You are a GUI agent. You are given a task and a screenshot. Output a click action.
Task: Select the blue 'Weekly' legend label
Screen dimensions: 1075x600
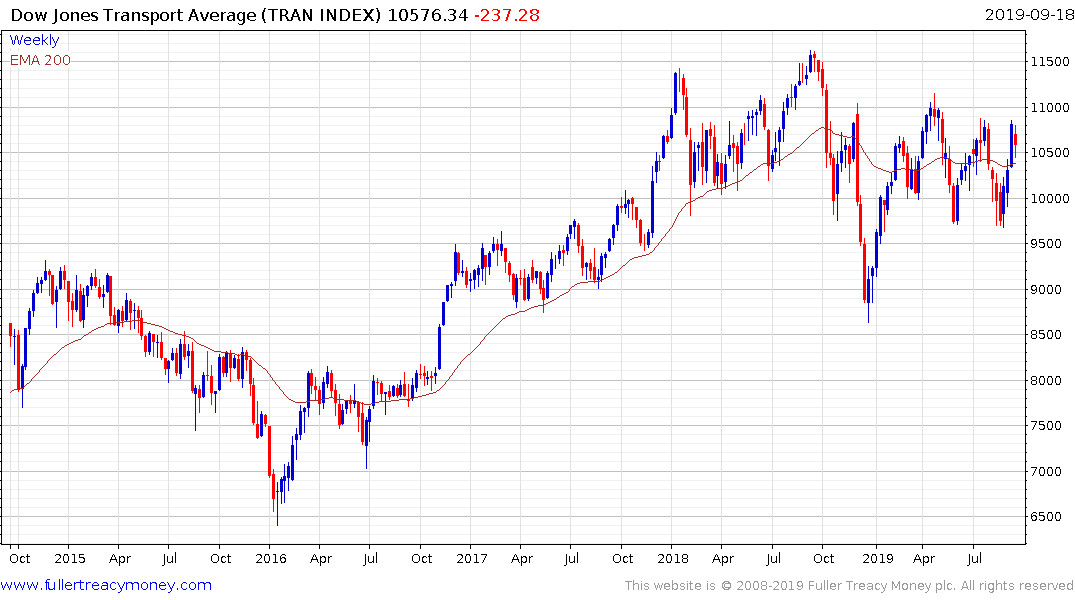(34, 40)
